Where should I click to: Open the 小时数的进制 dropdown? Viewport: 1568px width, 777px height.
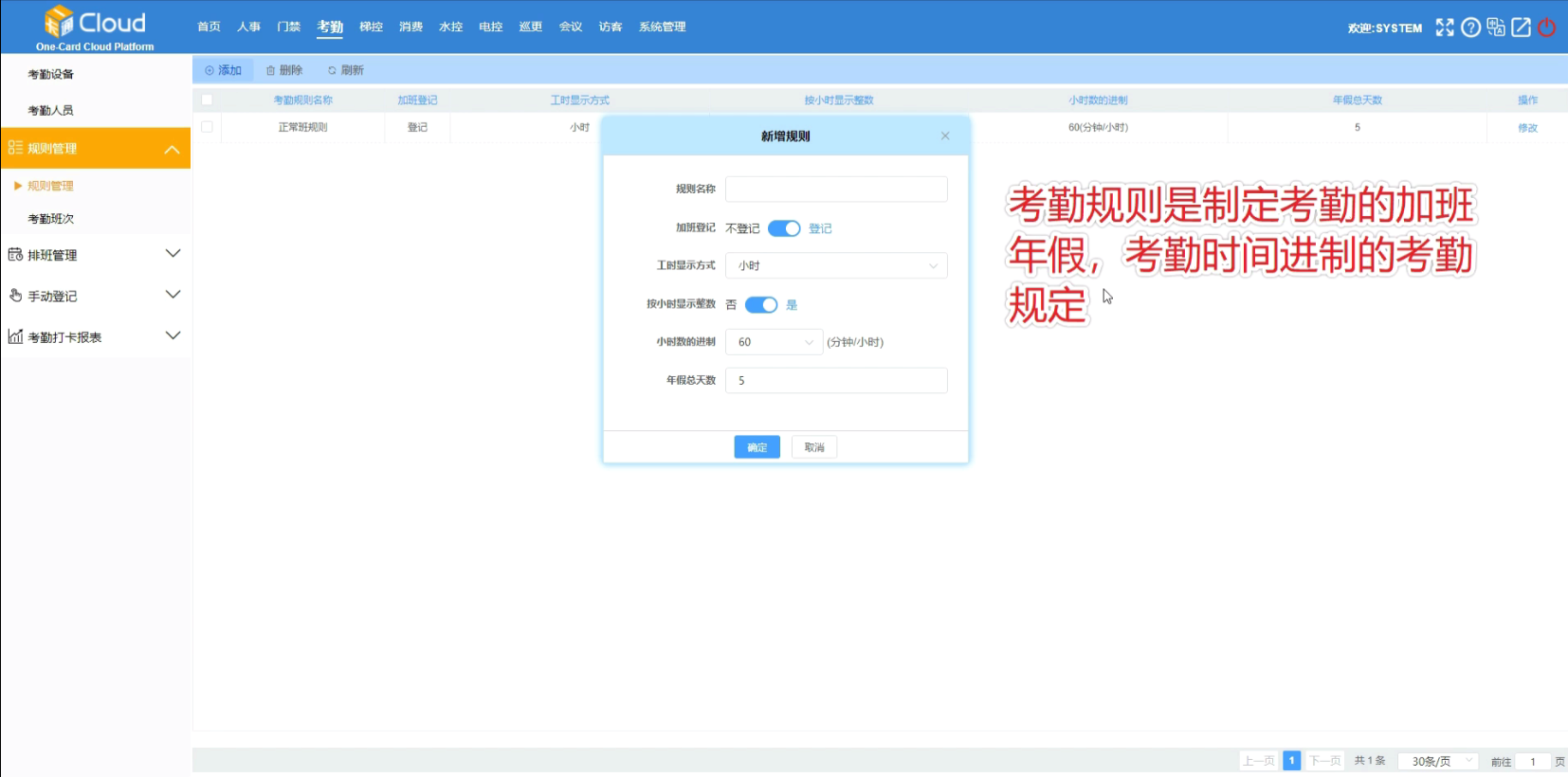[x=774, y=342]
